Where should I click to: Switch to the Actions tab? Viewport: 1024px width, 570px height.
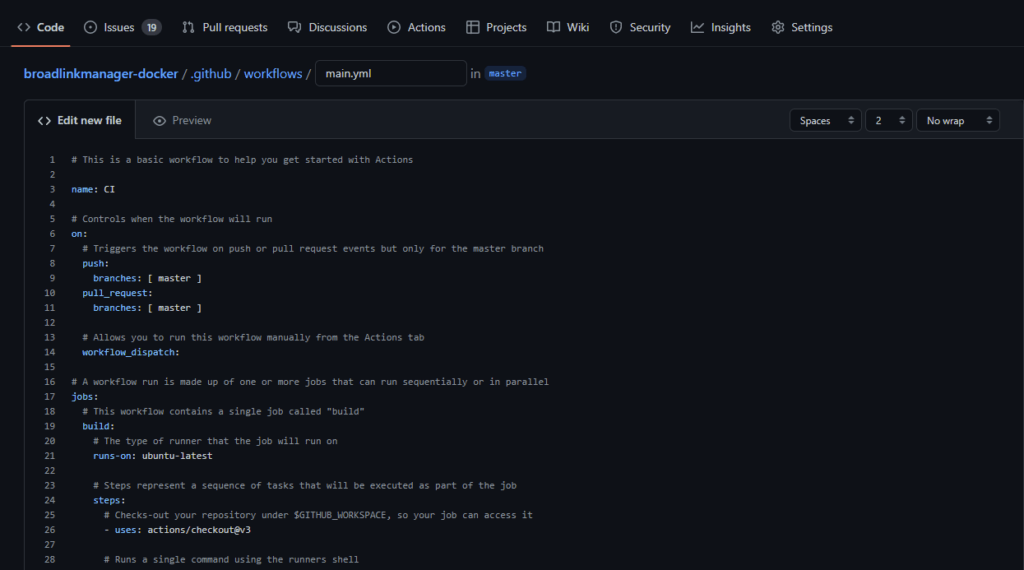[x=416, y=27]
